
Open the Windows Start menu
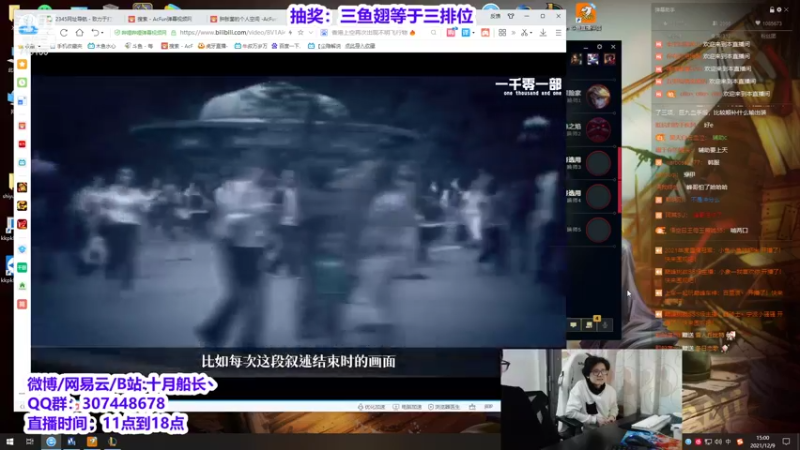(10, 441)
